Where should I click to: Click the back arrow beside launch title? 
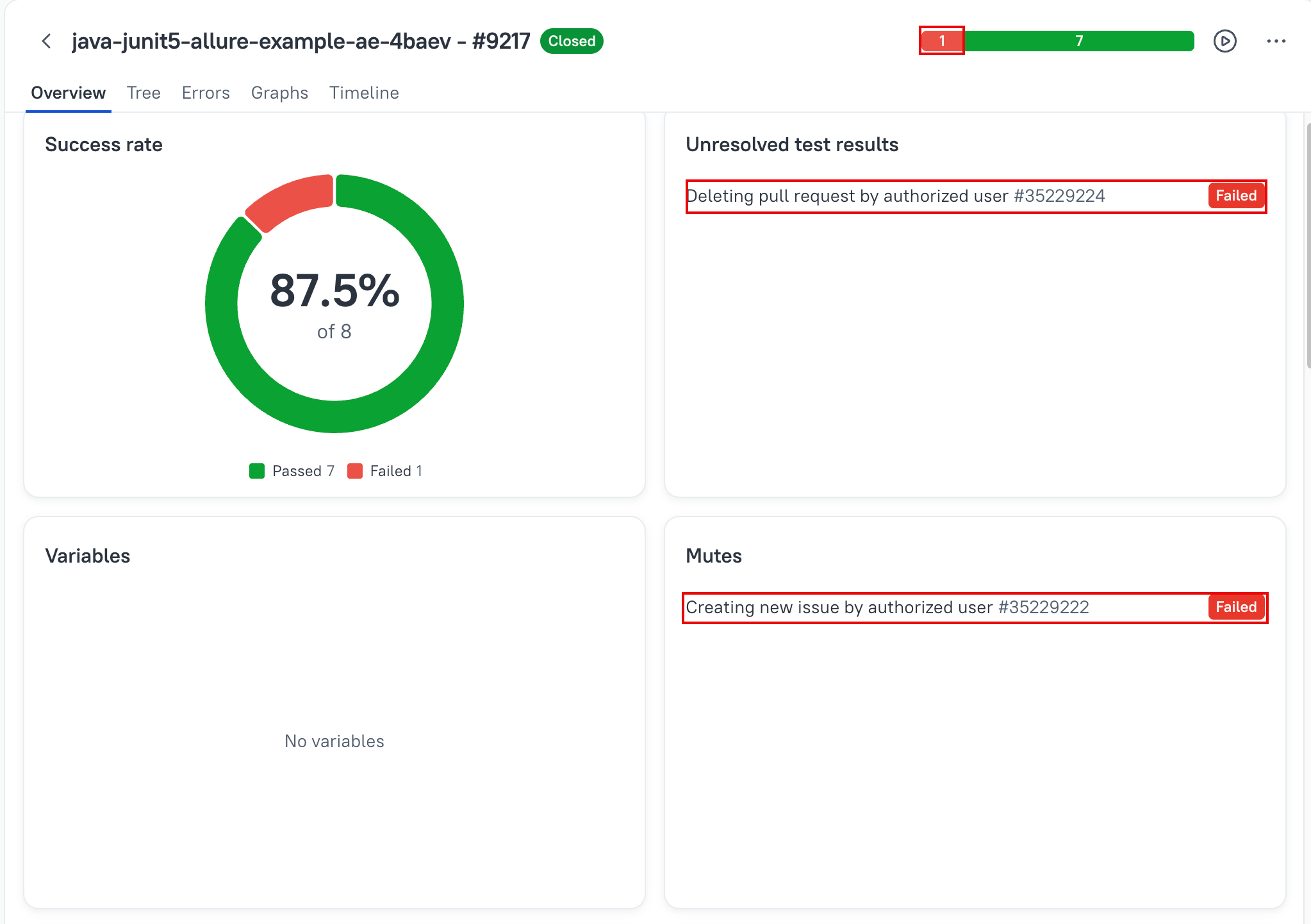(x=46, y=41)
